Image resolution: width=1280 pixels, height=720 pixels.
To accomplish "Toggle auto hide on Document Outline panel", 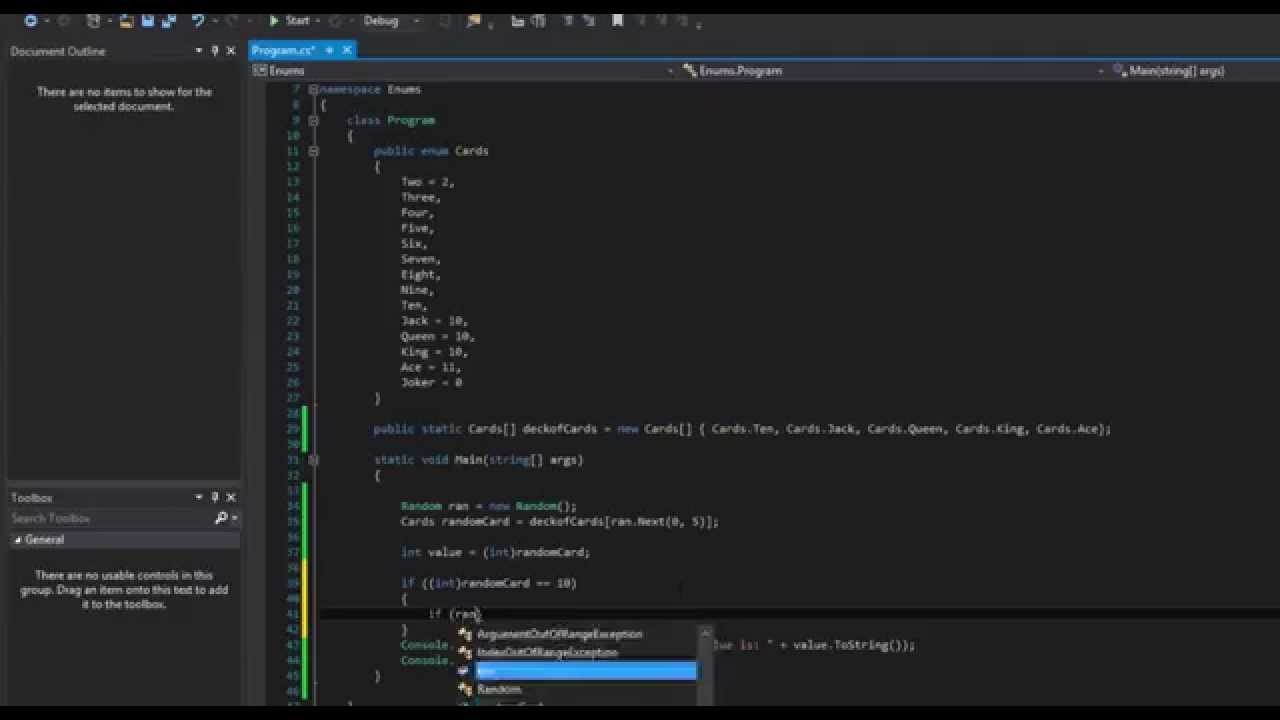I will pos(215,51).
